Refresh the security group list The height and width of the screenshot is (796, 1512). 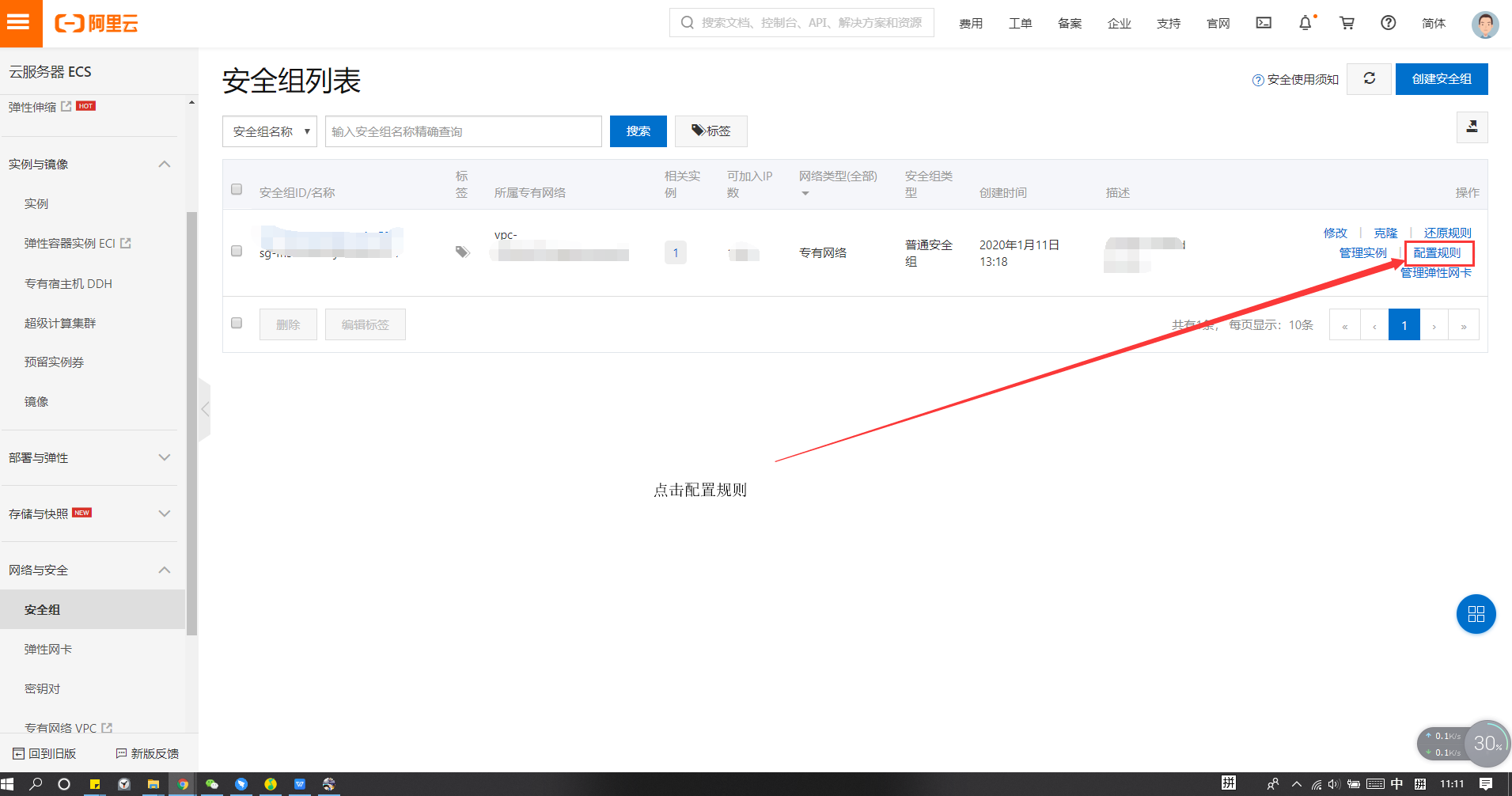1369,79
